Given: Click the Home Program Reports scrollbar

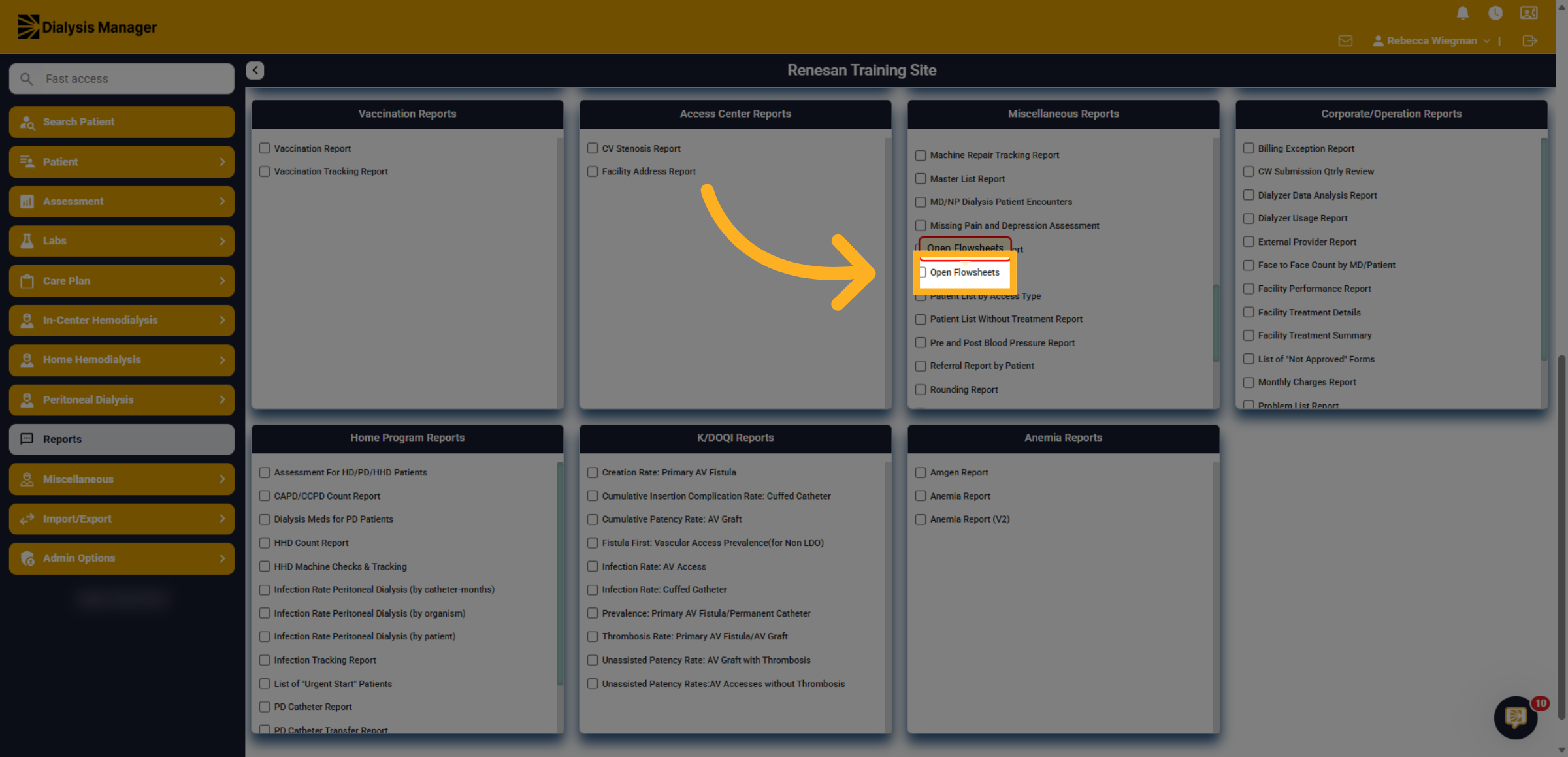Looking at the screenshot, I should coord(560,573).
